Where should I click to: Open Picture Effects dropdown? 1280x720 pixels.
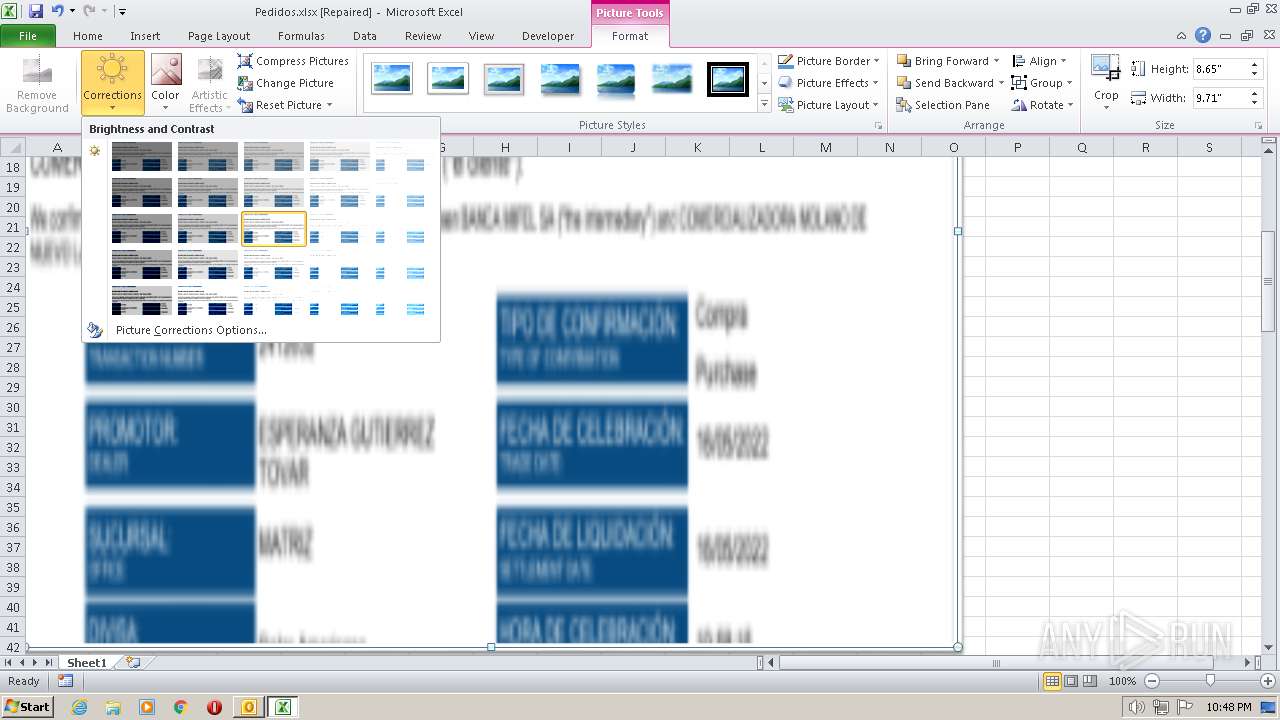pos(829,83)
